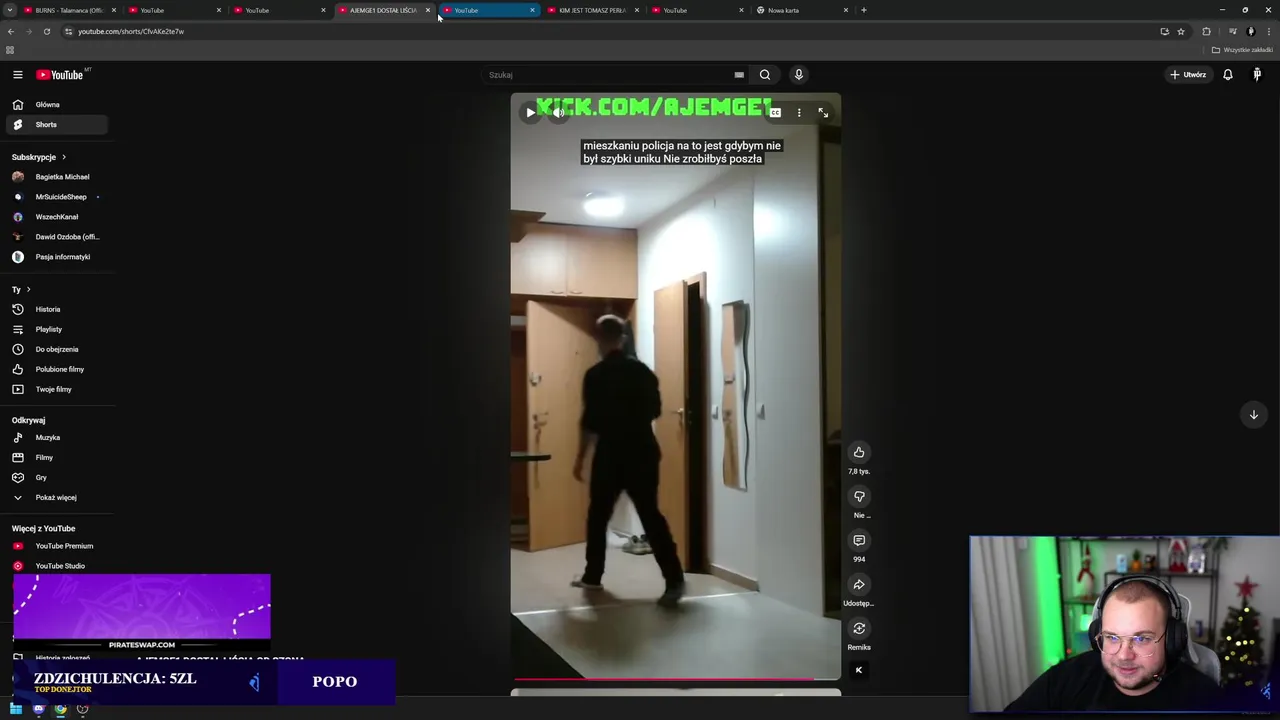Screen dimensions: 1280x720
Task: Open Twoje filmy
Action: click(55, 390)
